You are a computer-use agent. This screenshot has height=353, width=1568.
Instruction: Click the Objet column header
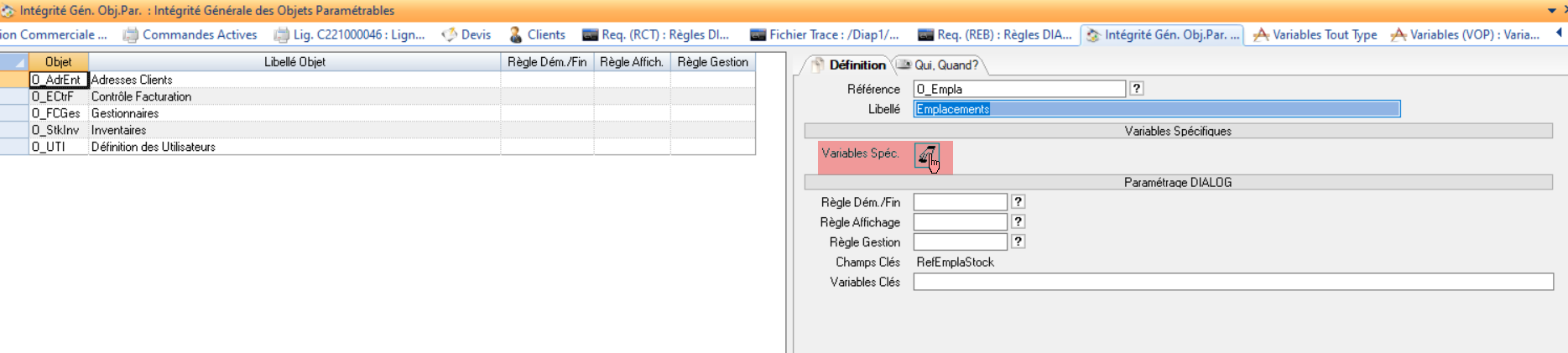58,62
